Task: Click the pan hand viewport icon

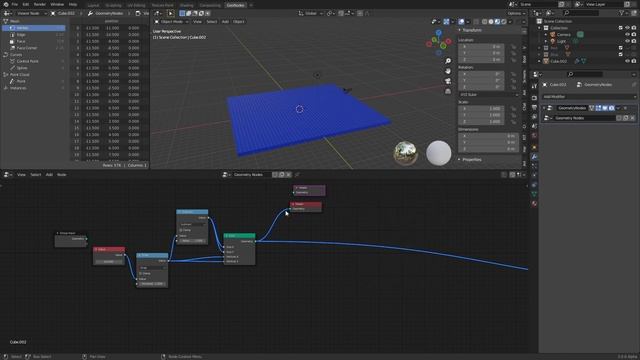Action: click(x=448, y=71)
